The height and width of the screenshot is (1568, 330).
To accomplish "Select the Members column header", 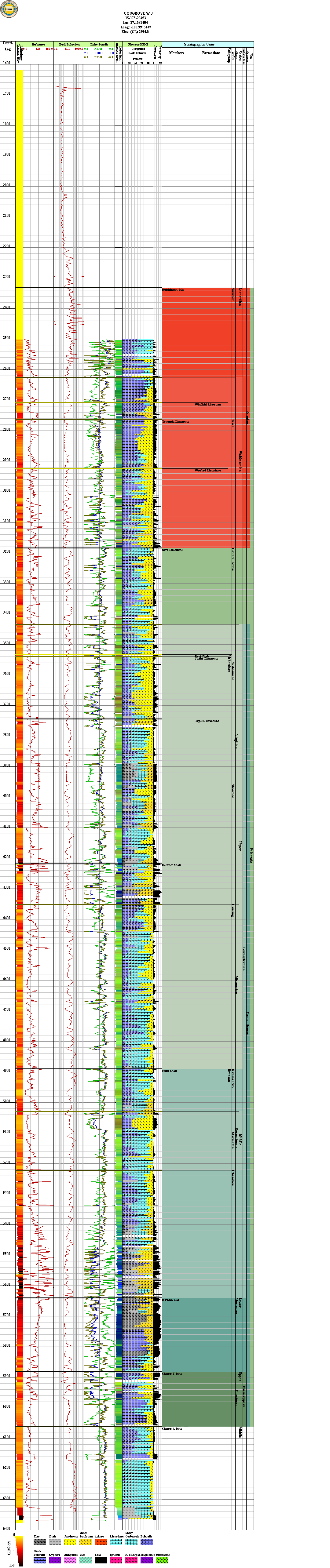I will tap(177, 53).
